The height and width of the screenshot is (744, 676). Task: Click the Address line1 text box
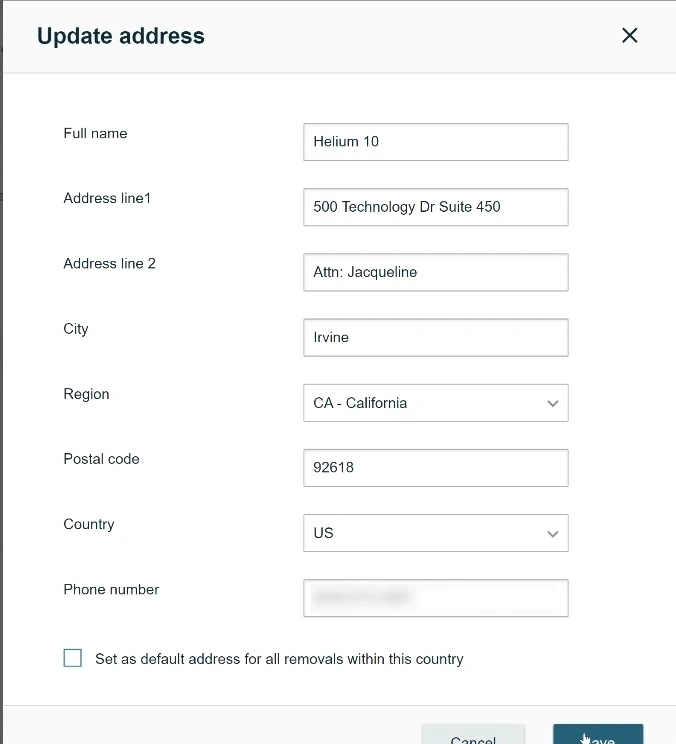435,207
